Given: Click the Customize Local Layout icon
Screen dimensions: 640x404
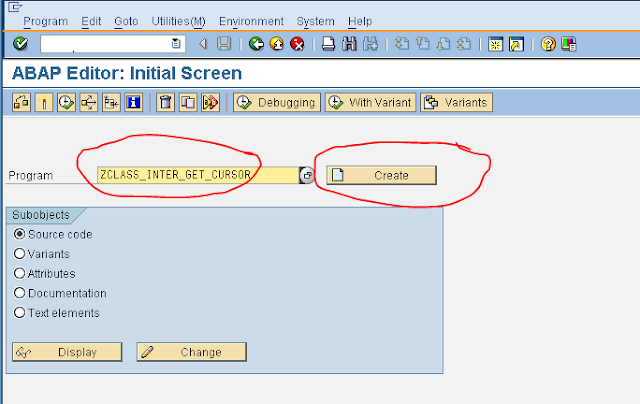Looking at the screenshot, I should 569,44.
